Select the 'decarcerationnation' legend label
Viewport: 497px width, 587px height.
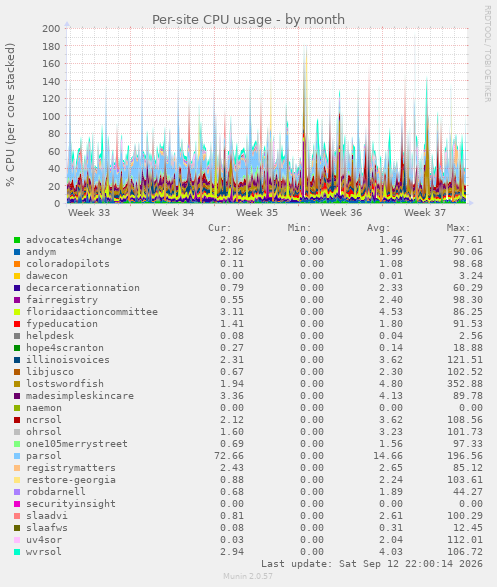(x=83, y=288)
